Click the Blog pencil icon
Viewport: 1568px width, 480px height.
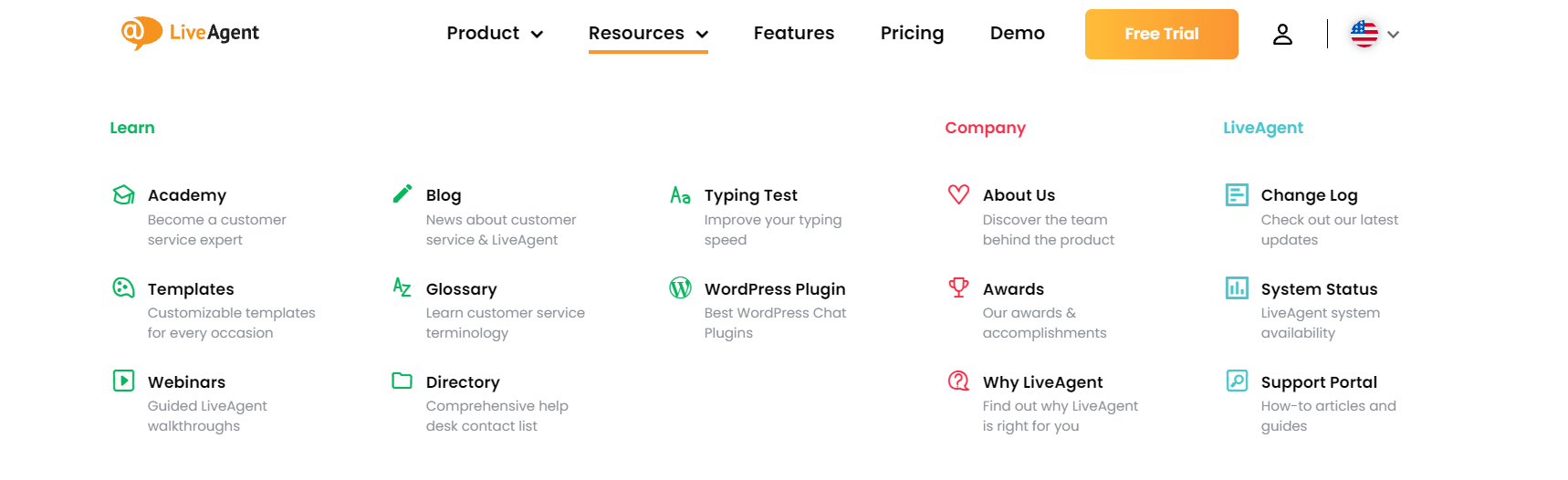point(402,194)
